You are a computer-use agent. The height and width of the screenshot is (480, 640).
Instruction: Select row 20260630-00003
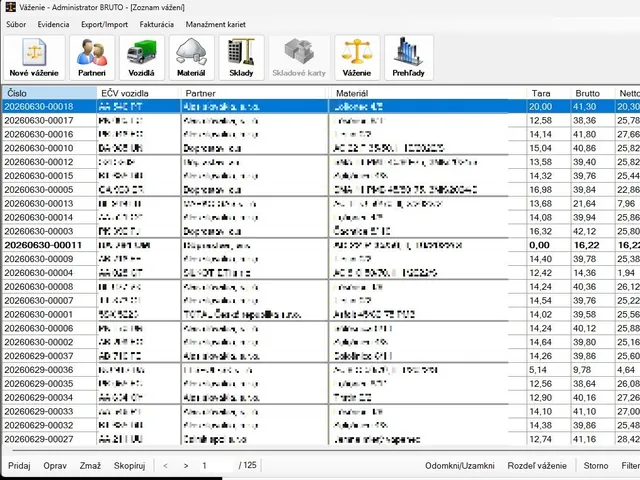321,231
